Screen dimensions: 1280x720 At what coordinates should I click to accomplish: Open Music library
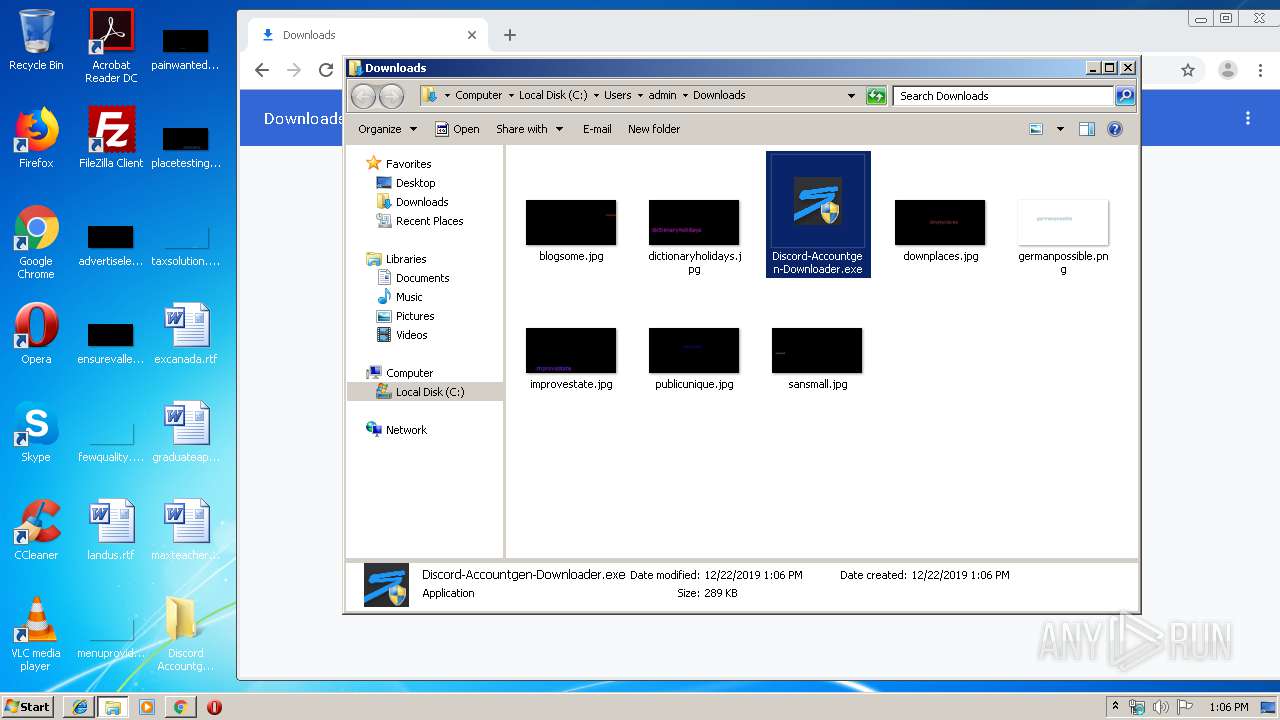click(x=400, y=297)
